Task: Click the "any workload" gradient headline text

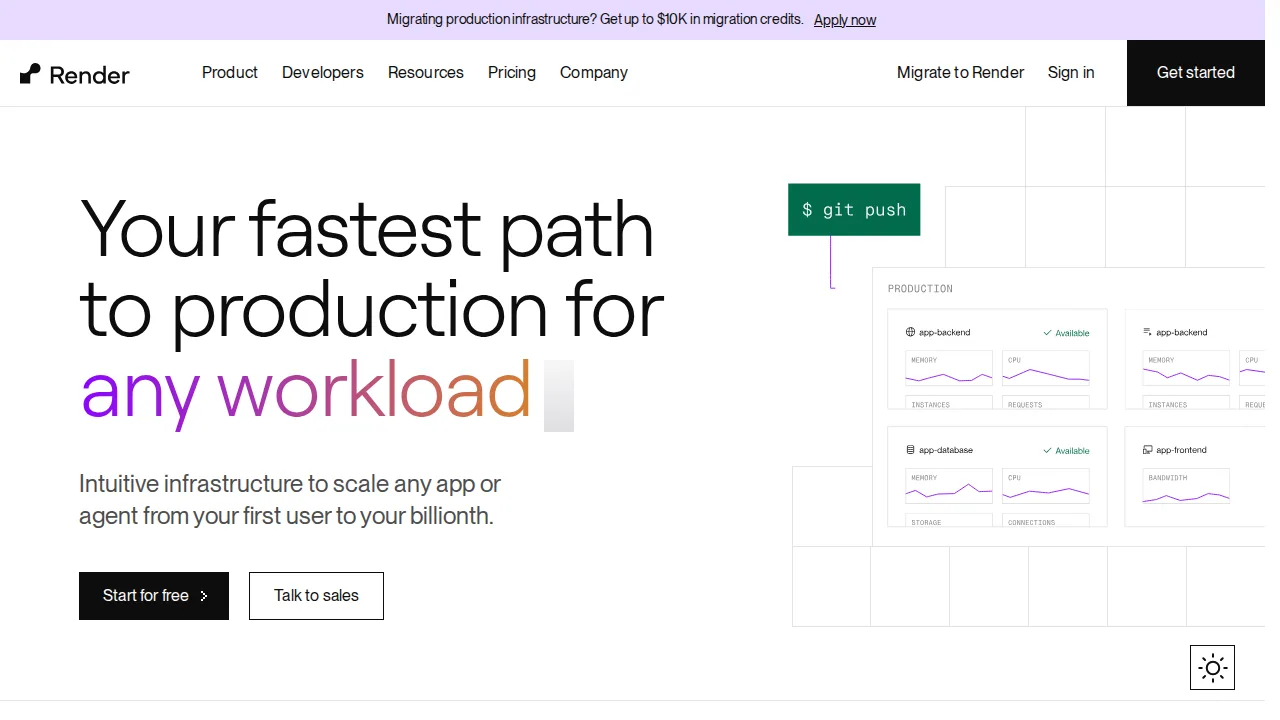Action: [306, 391]
